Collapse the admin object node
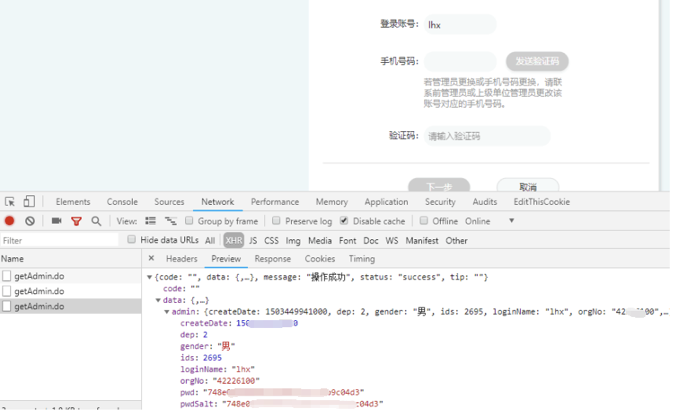This screenshot has height=412, width=691. [165, 312]
